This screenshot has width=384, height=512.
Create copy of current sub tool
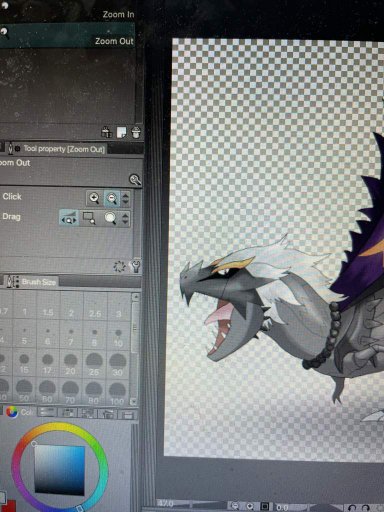tap(121, 132)
